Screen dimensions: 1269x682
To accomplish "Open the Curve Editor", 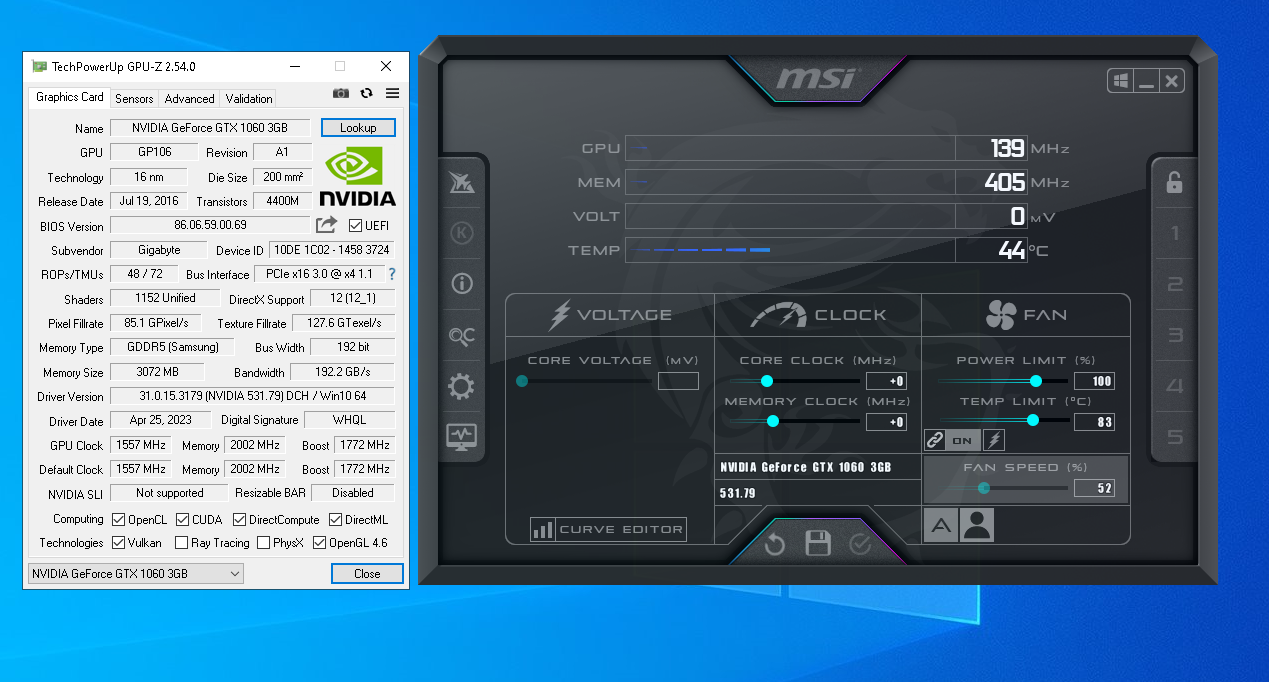I will pos(609,530).
